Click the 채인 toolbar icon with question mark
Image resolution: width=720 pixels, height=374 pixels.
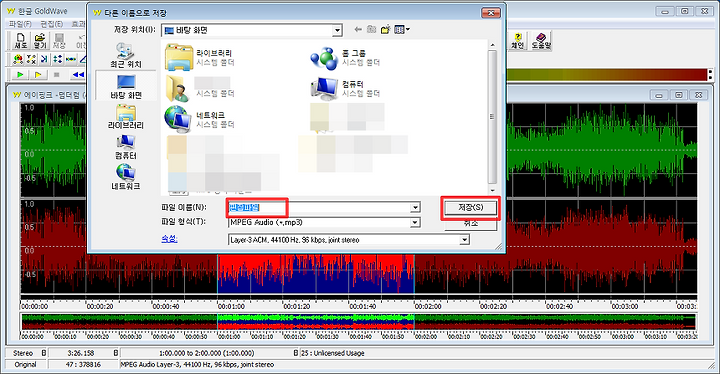(518, 41)
